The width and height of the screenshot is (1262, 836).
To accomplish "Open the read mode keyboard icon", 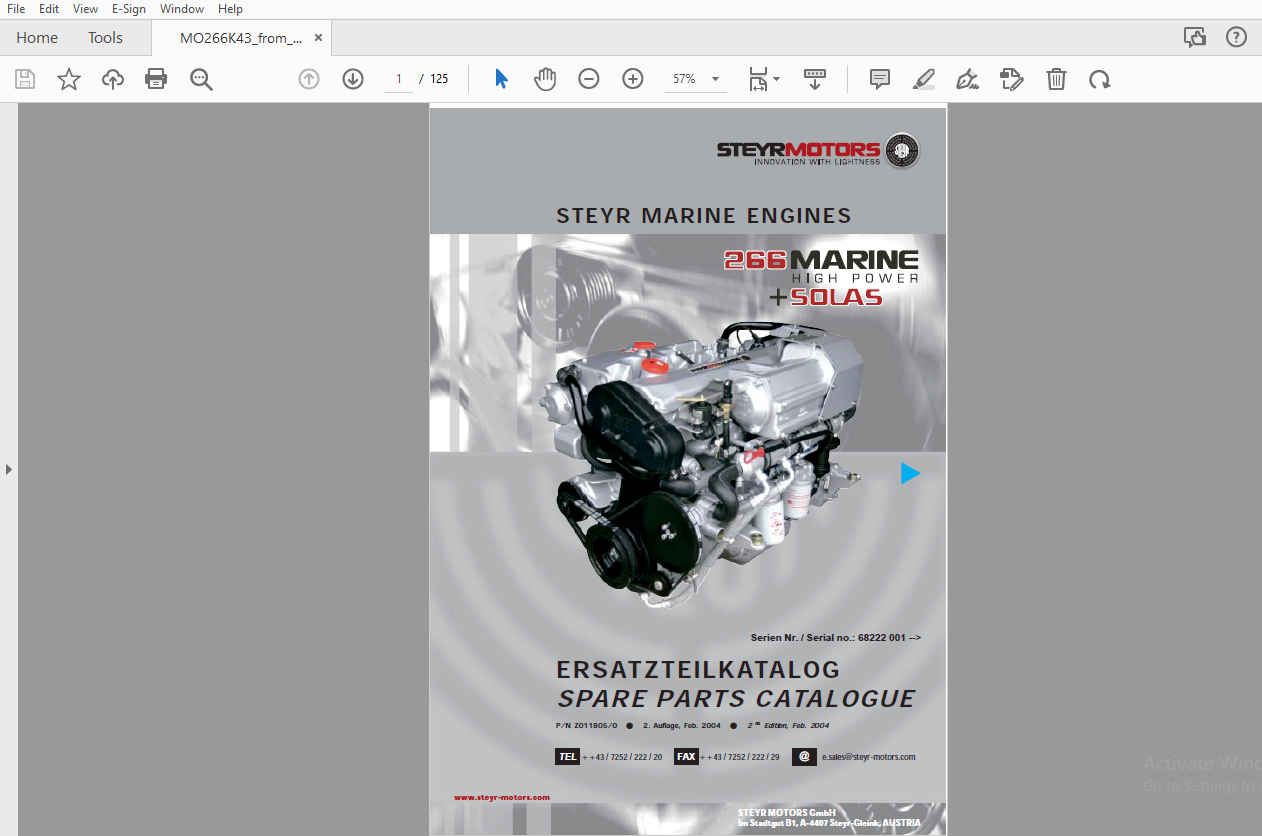I will coord(815,79).
